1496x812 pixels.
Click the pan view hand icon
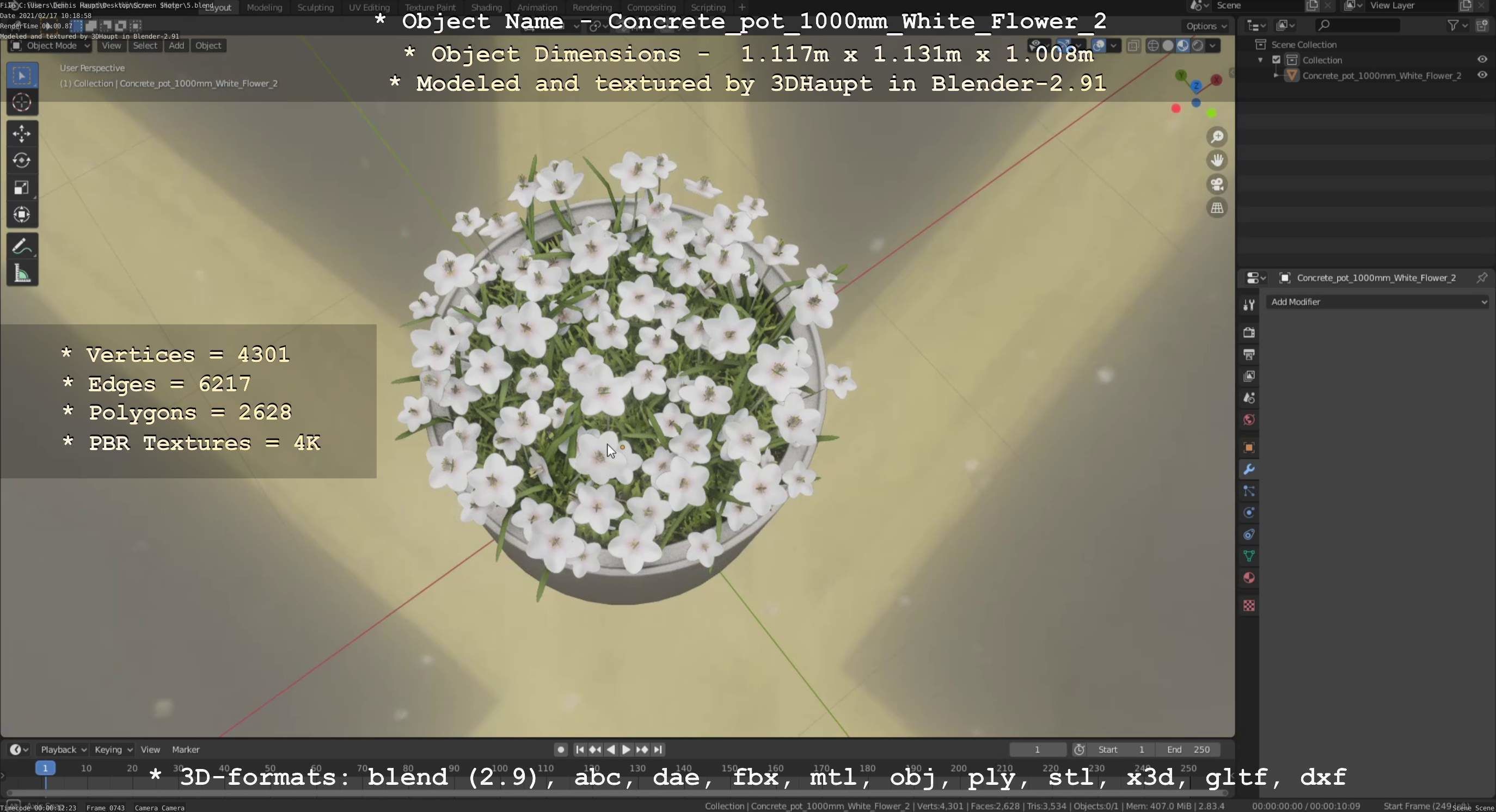tap(1217, 160)
